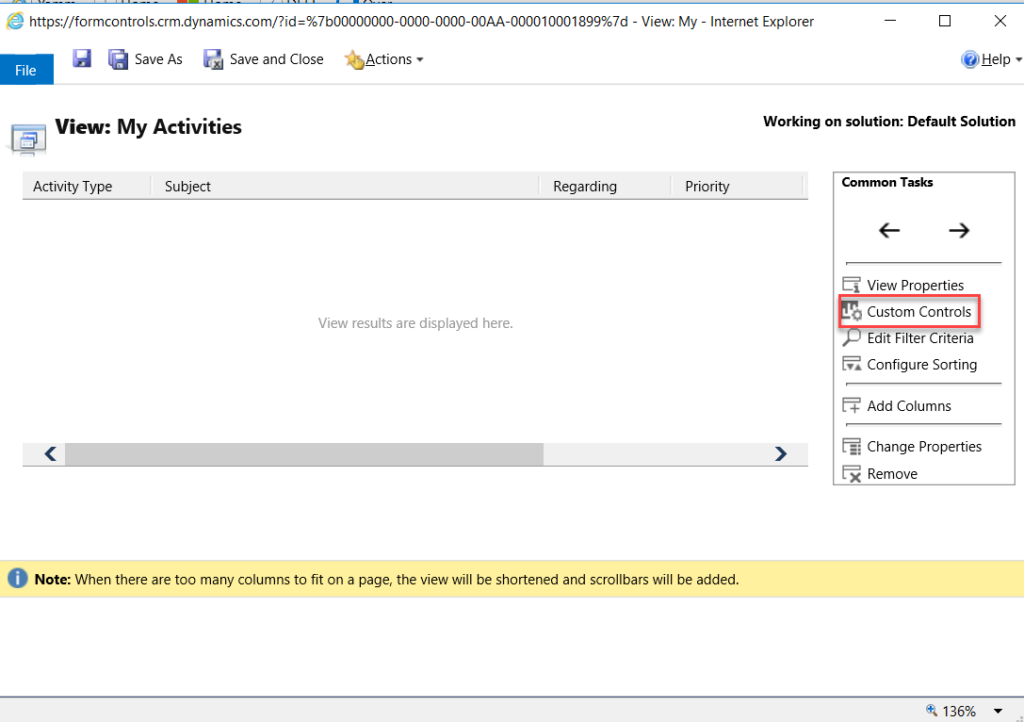Open the Actions dropdown menu
This screenshot has height=722, width=1024.
point(384,59)
